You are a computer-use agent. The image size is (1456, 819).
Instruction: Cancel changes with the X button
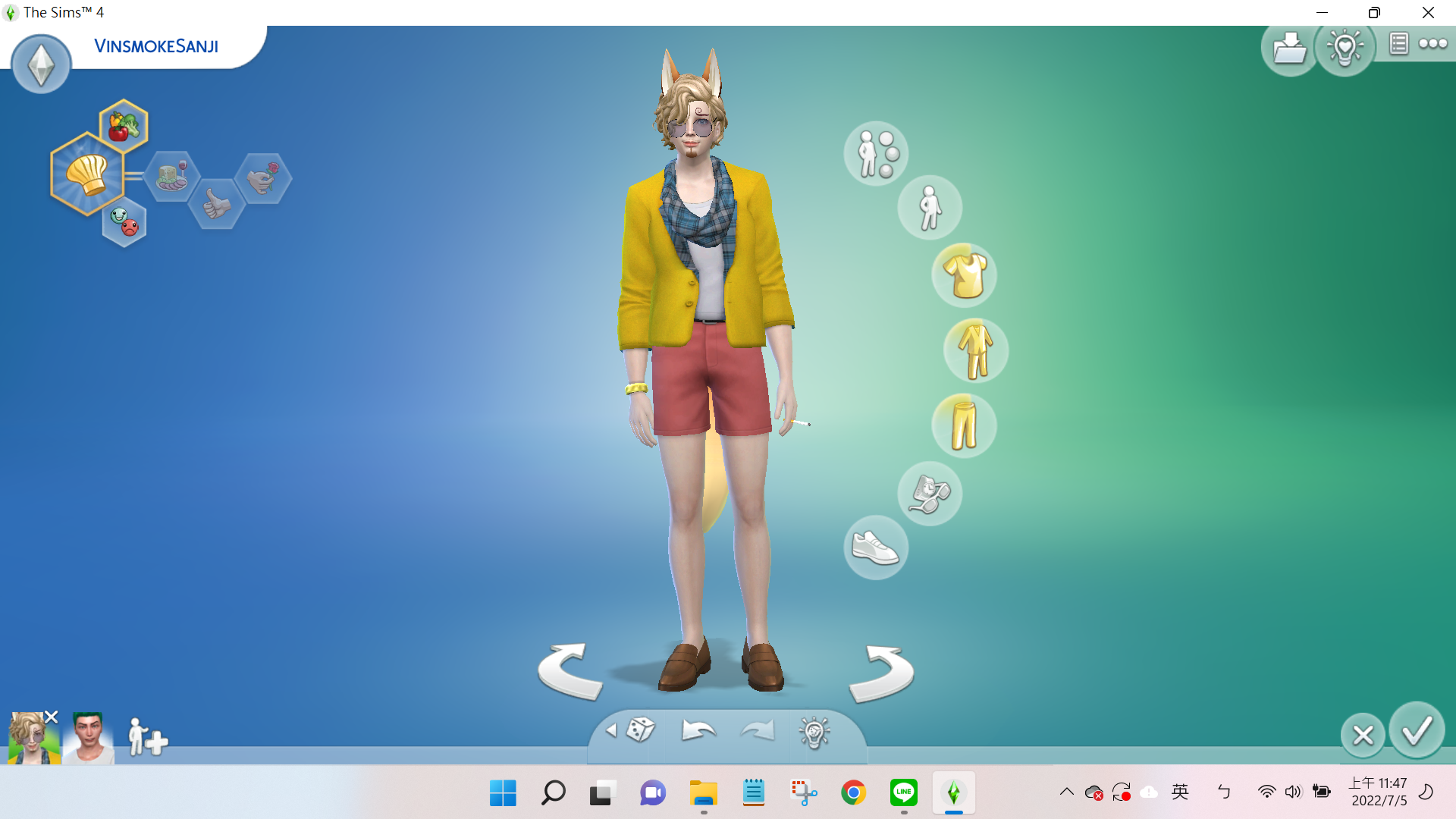[x=1363, y=735]
